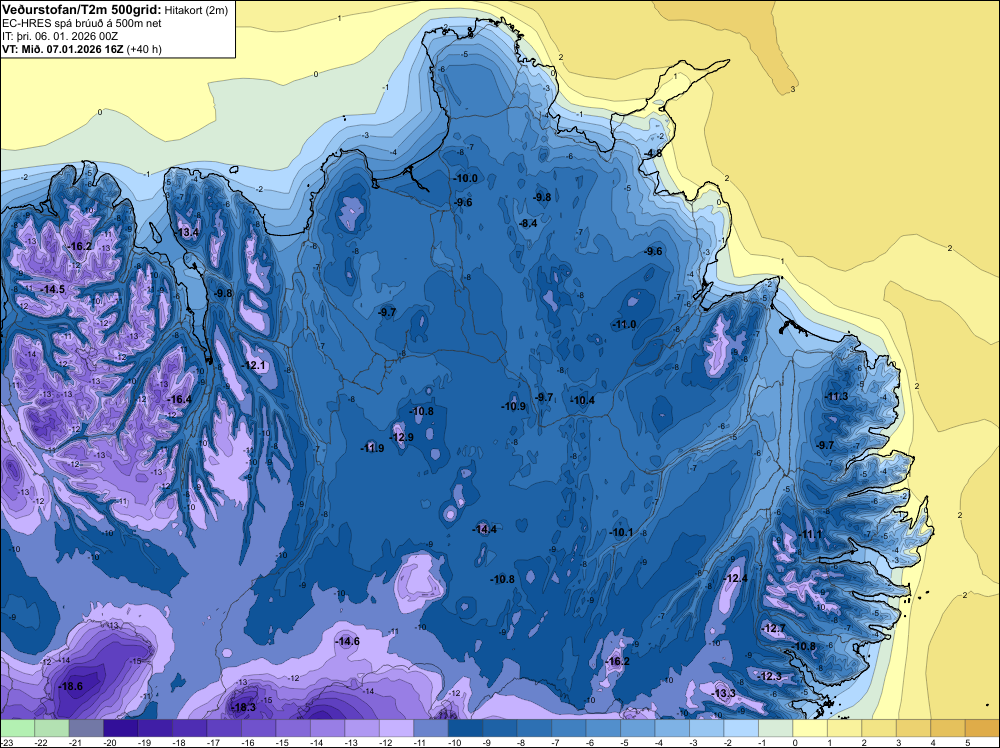The height and width of the screenshot is (748, 1000).
Task: Select the "EC-HRES spá brúuð á 500m net" line
Action: pos(82,23)
